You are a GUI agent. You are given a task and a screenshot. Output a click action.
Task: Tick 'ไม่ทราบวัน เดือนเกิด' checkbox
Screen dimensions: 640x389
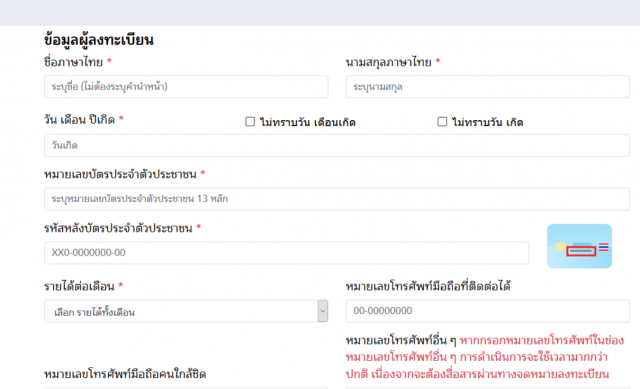tap(250, 122)
